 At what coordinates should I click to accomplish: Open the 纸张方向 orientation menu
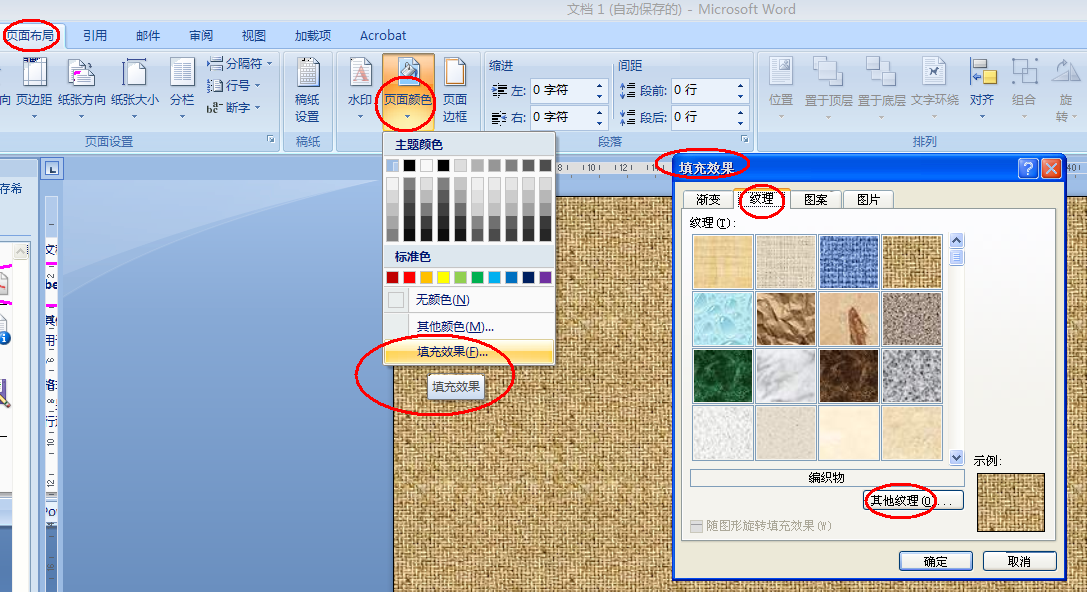tap(82, 90)
